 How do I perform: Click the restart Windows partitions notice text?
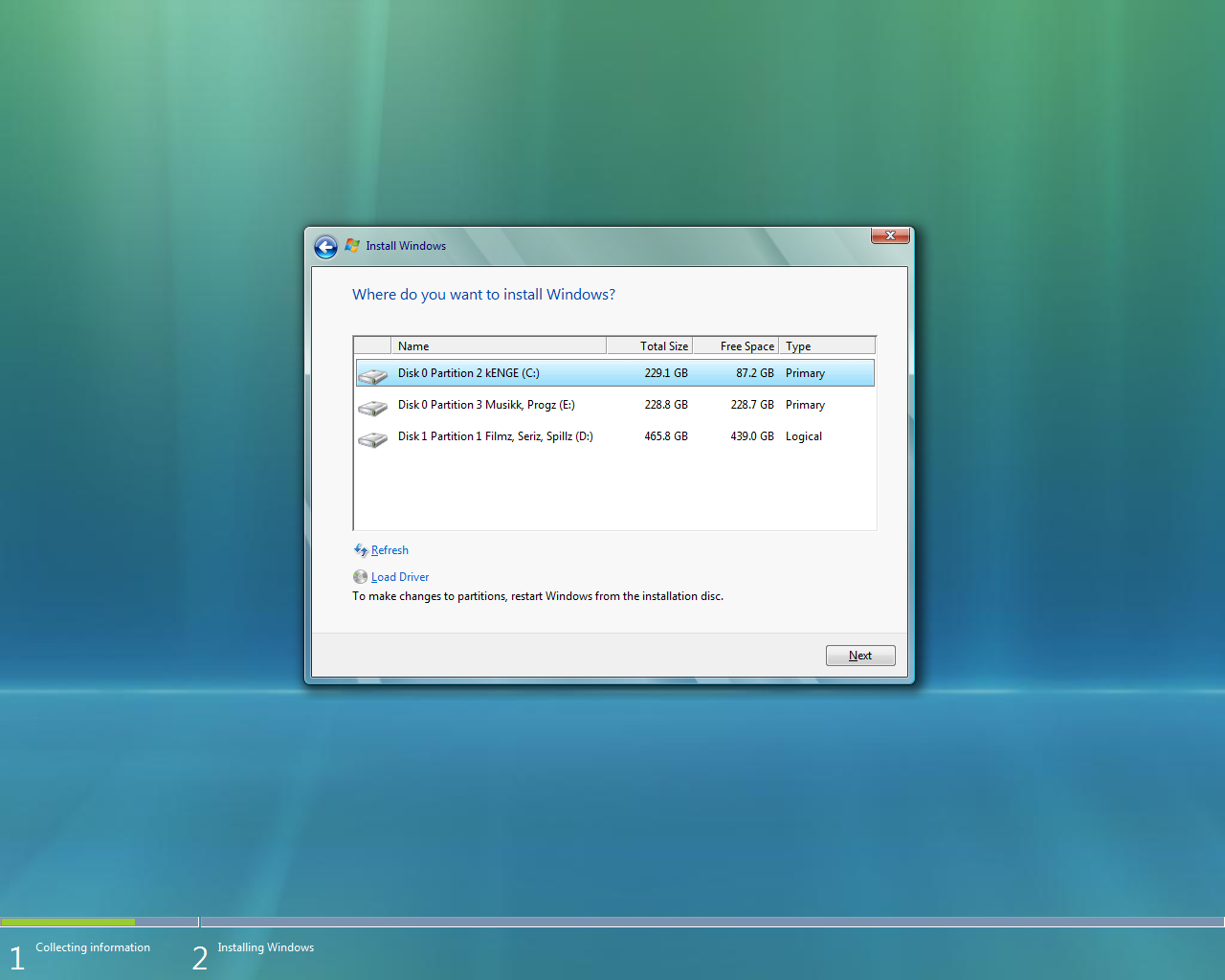click(538, 596)
